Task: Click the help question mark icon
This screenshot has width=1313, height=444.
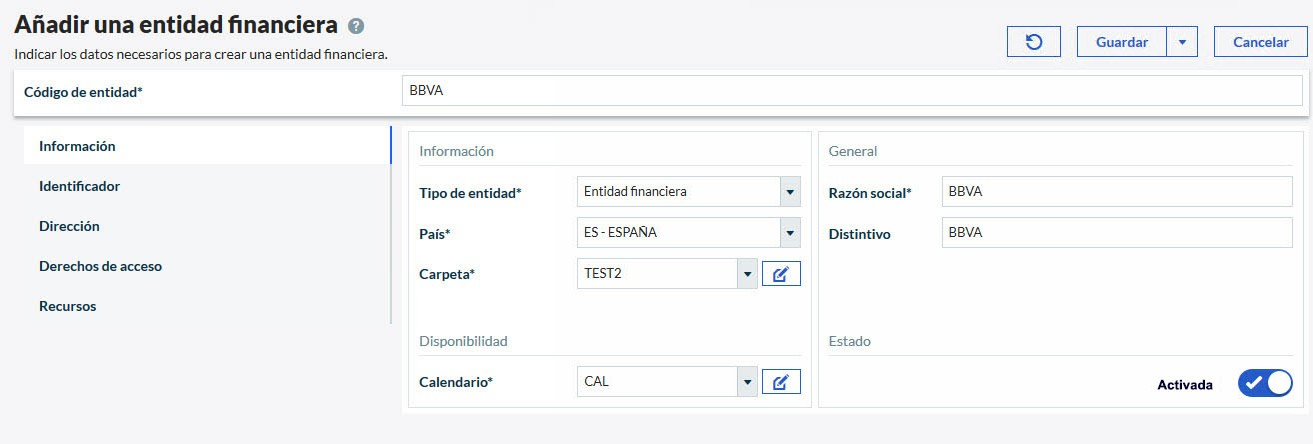Action: pyautogui.click(x=356, y=27)
